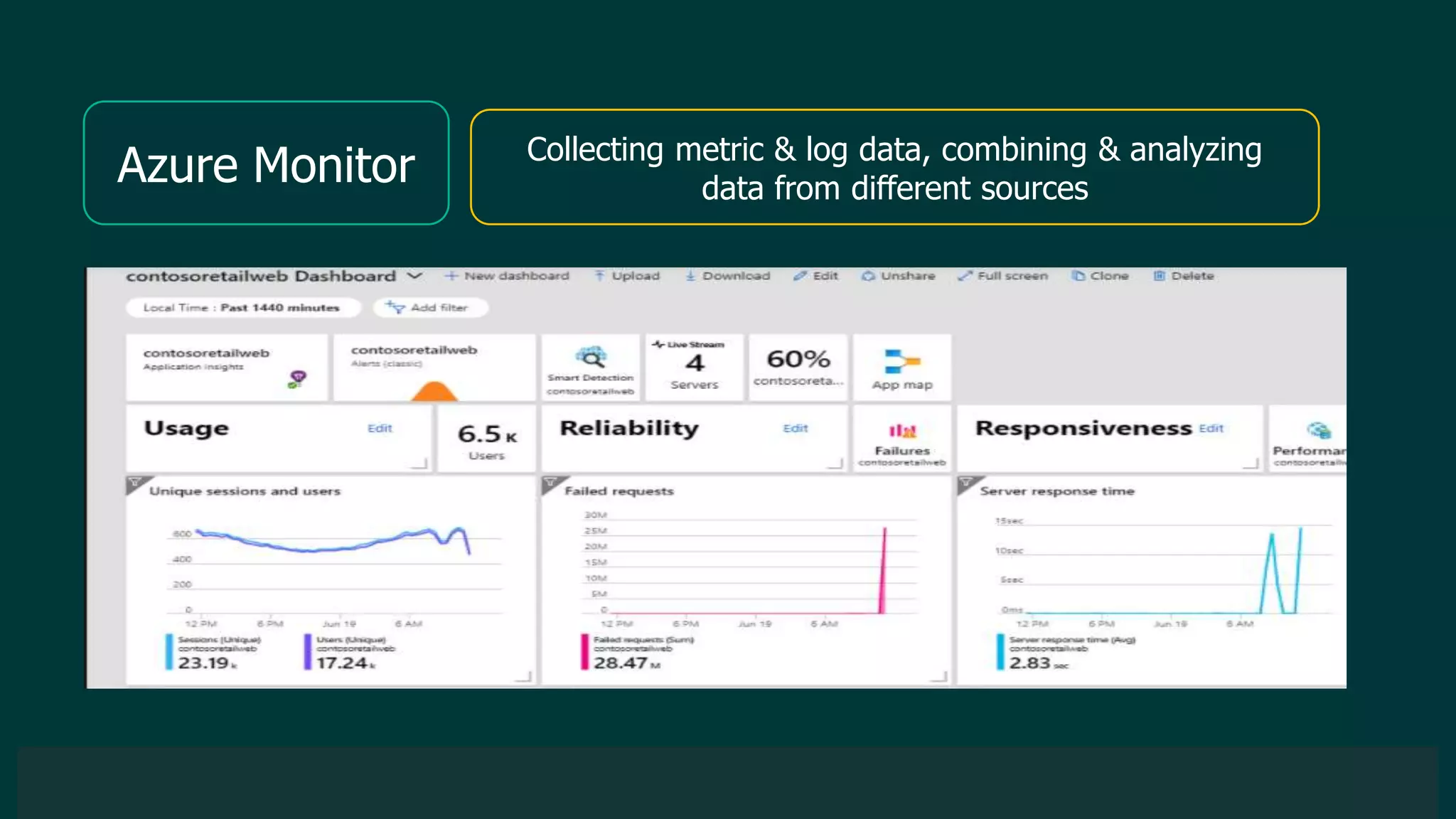Screen dimensions: 1456x819
Task: Click filter icon on Server response time chart
Action: click(965, 483)
